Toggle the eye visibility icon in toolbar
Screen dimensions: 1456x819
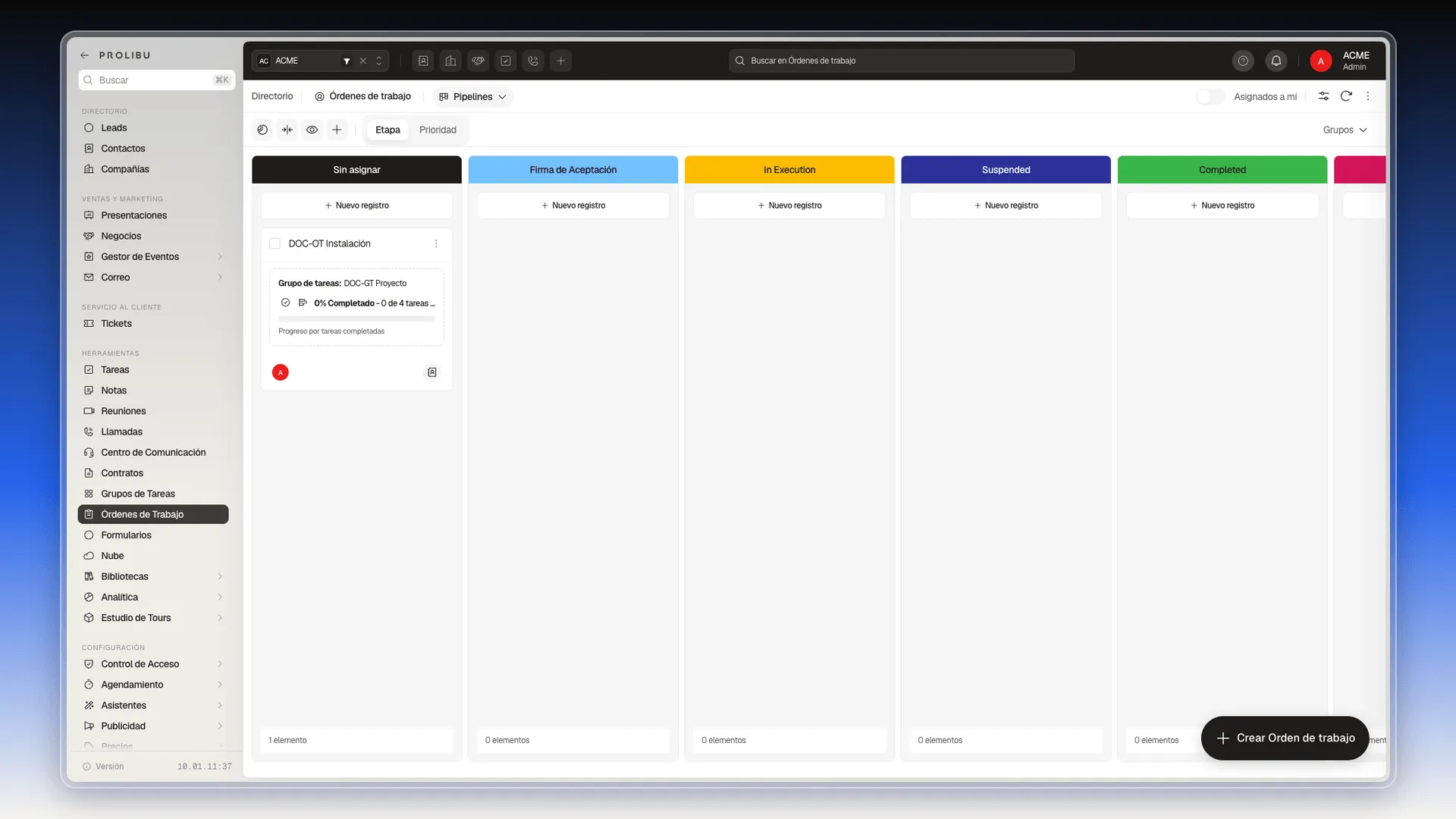coord(312,130)
